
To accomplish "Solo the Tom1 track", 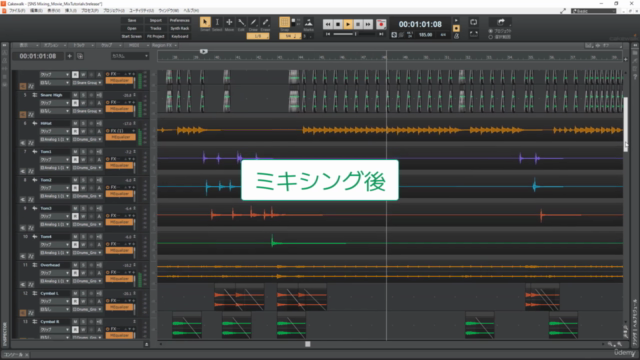I will 83,152.
